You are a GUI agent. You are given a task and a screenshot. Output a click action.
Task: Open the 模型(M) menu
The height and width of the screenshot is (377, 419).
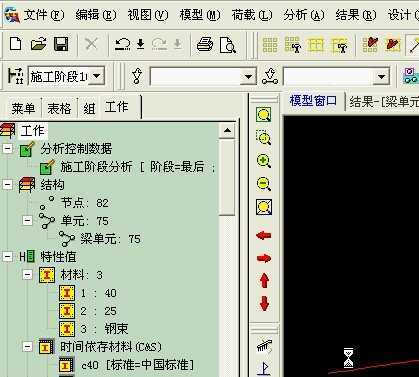[200, 15]
